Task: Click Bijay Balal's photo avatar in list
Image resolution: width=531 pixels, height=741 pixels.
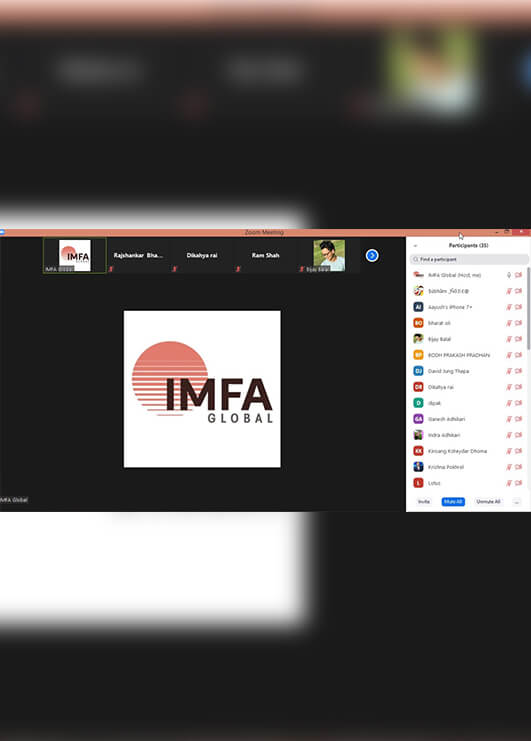Action: click(x=419, y=338)
